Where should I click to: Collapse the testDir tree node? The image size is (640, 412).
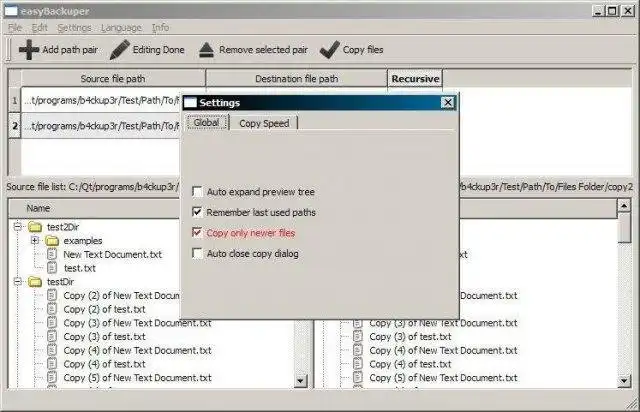tap(18, 281)
